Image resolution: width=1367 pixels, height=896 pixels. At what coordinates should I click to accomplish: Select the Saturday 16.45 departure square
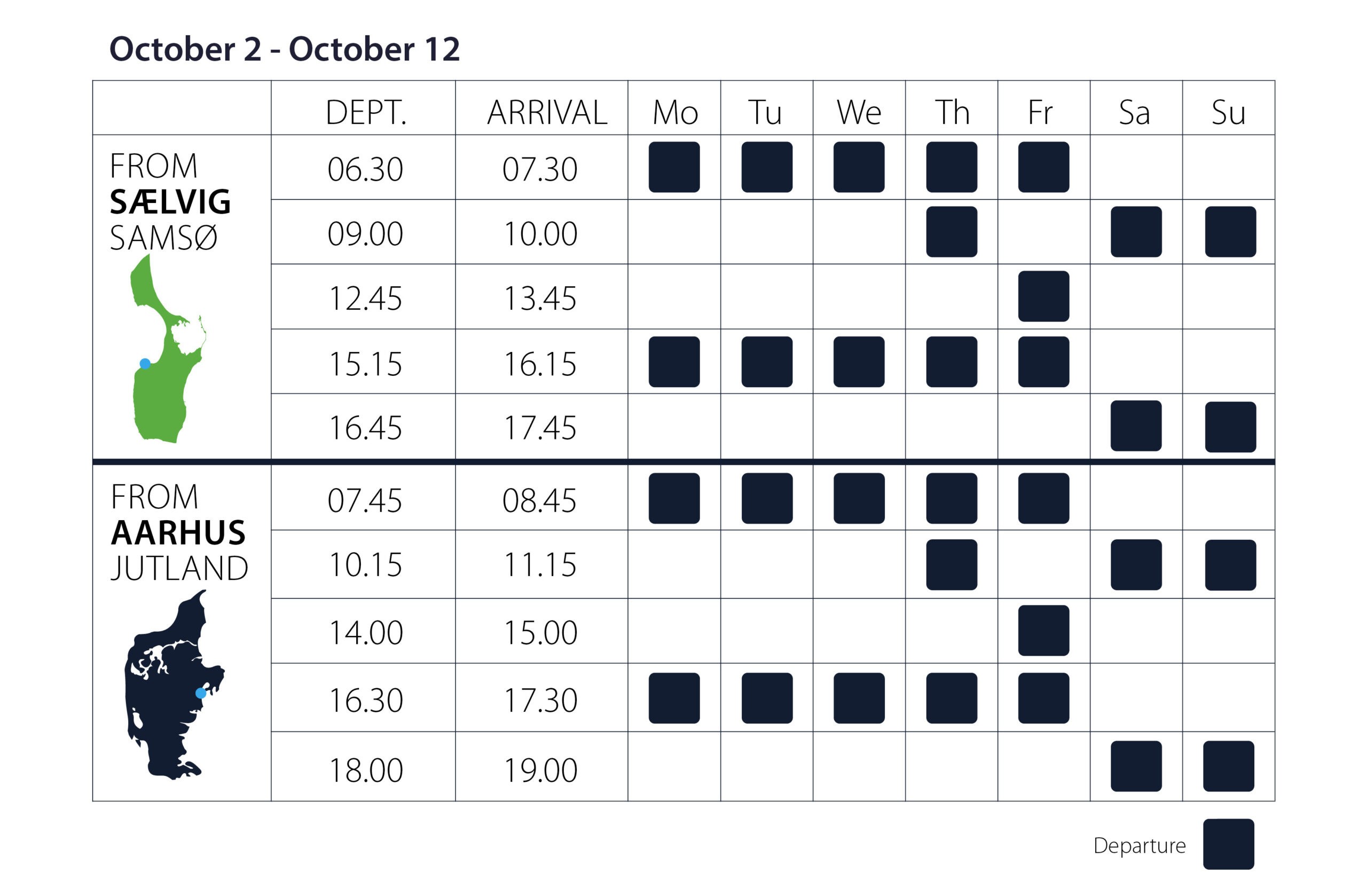point(1136,426)
